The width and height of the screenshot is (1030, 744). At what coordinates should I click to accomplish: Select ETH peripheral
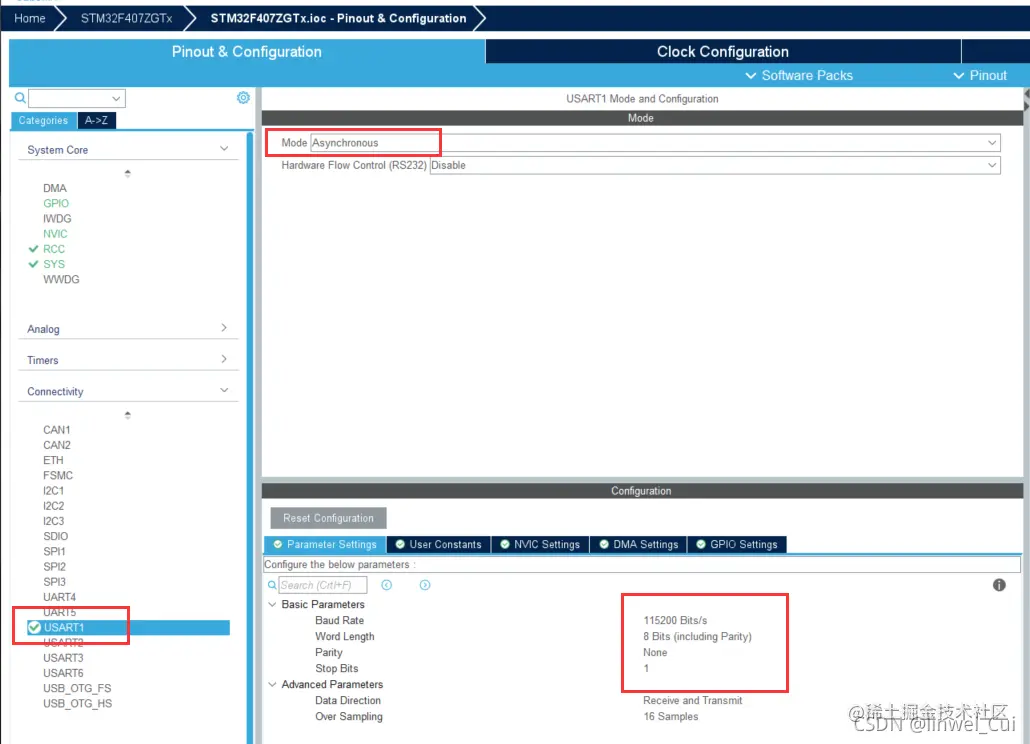point(53,460)
